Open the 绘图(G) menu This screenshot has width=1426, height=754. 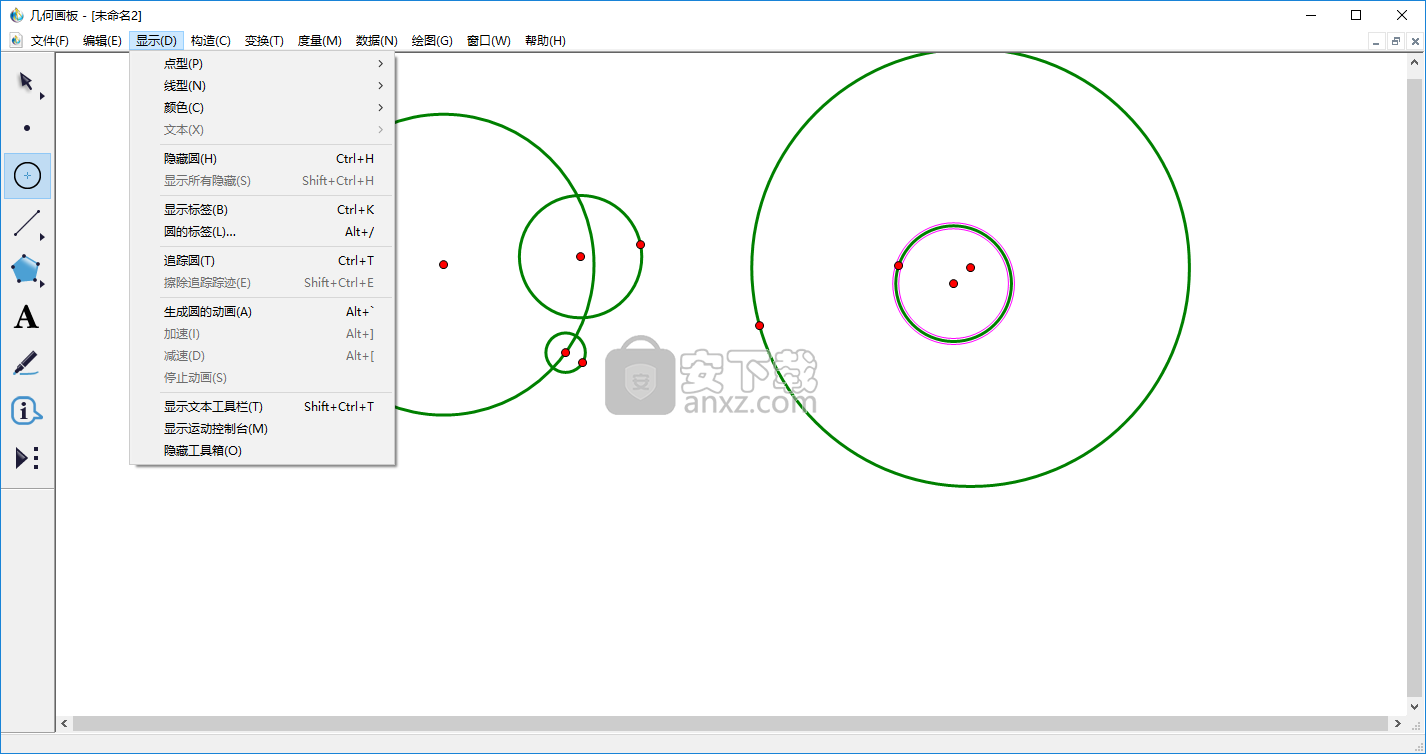[432, 41]
